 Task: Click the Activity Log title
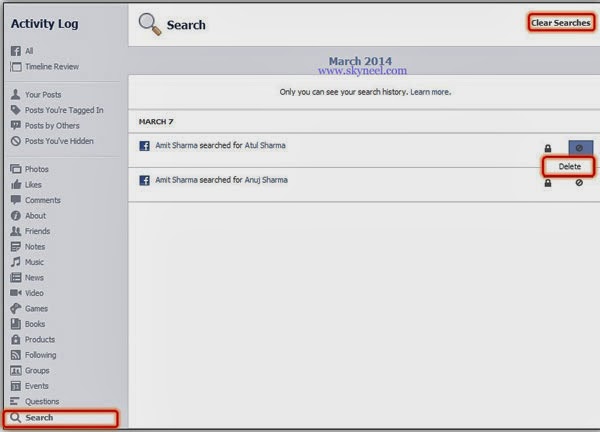point(44,24)
